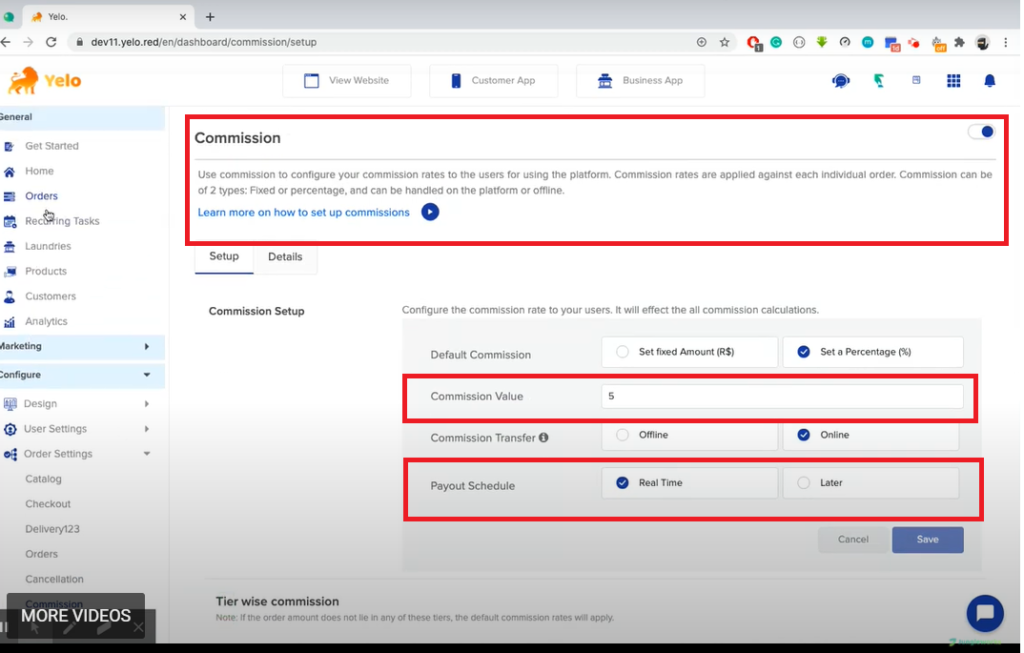The width and height of the screenshot is (1024, 653).
Task: Click the Orders list icon
Action: (9, 197)
